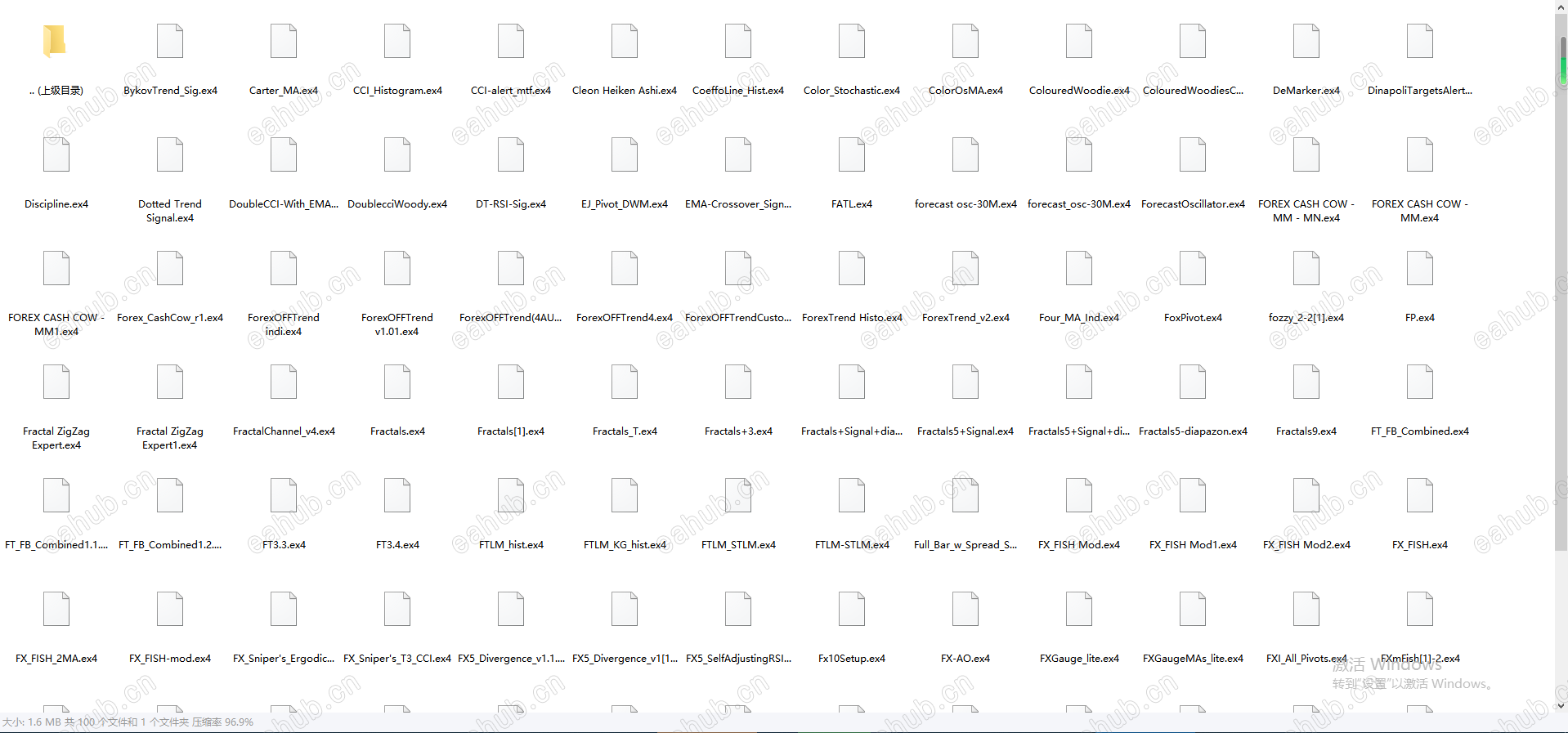
Task: Select the "FX_FISH Mod1.ex4" label
Action: tap(1193, 545)
